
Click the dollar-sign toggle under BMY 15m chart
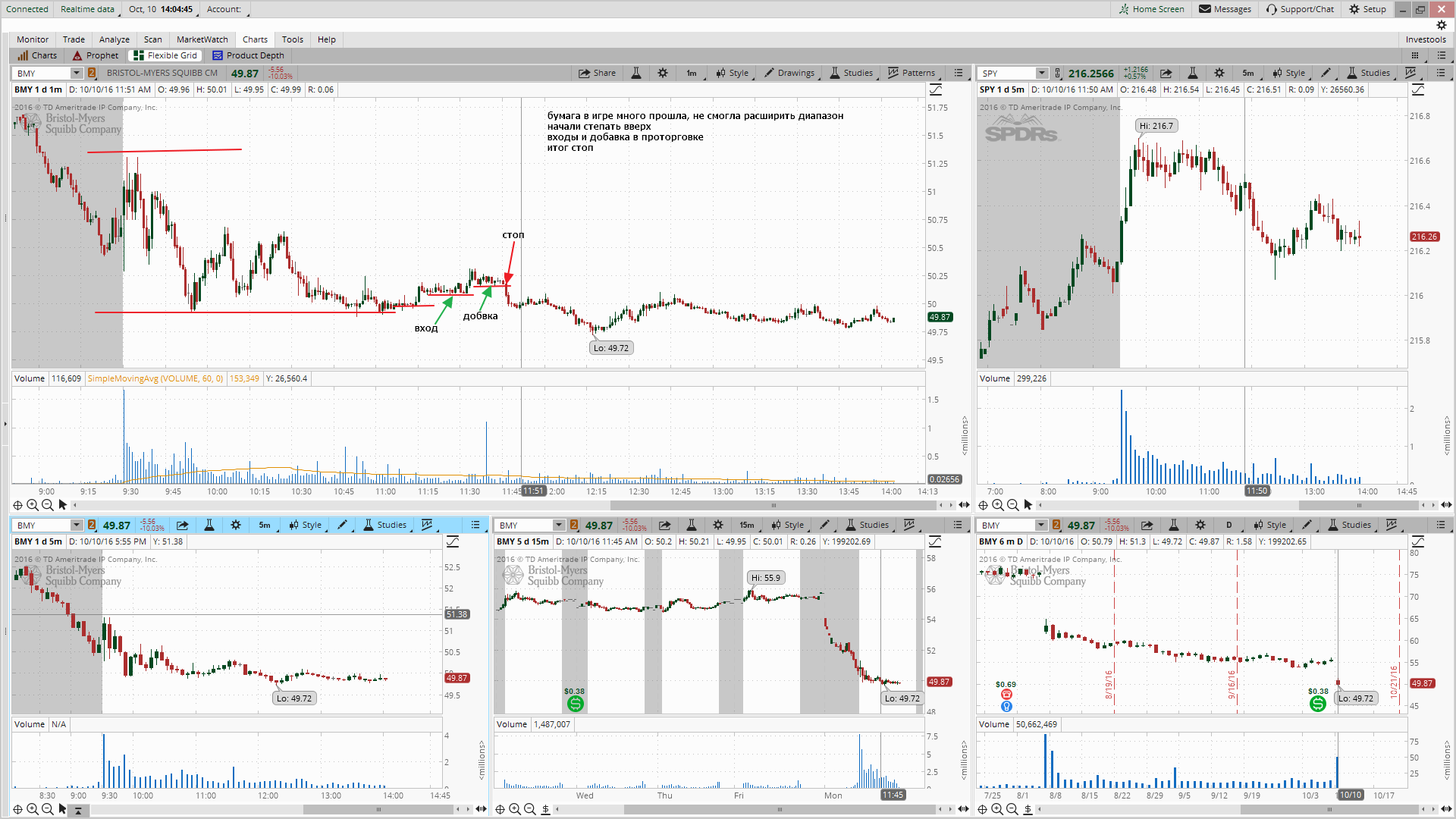point(545,809)
